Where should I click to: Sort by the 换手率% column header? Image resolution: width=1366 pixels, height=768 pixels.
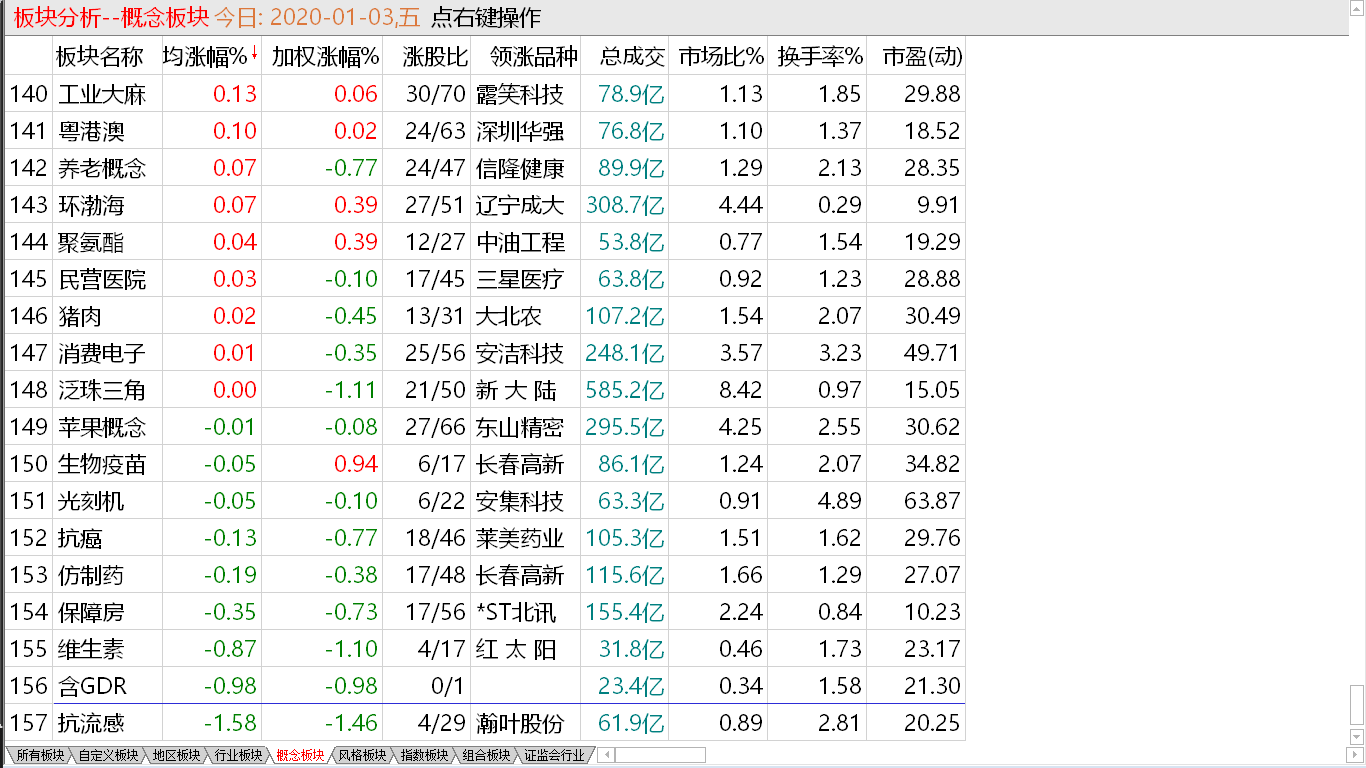point(819,56)
